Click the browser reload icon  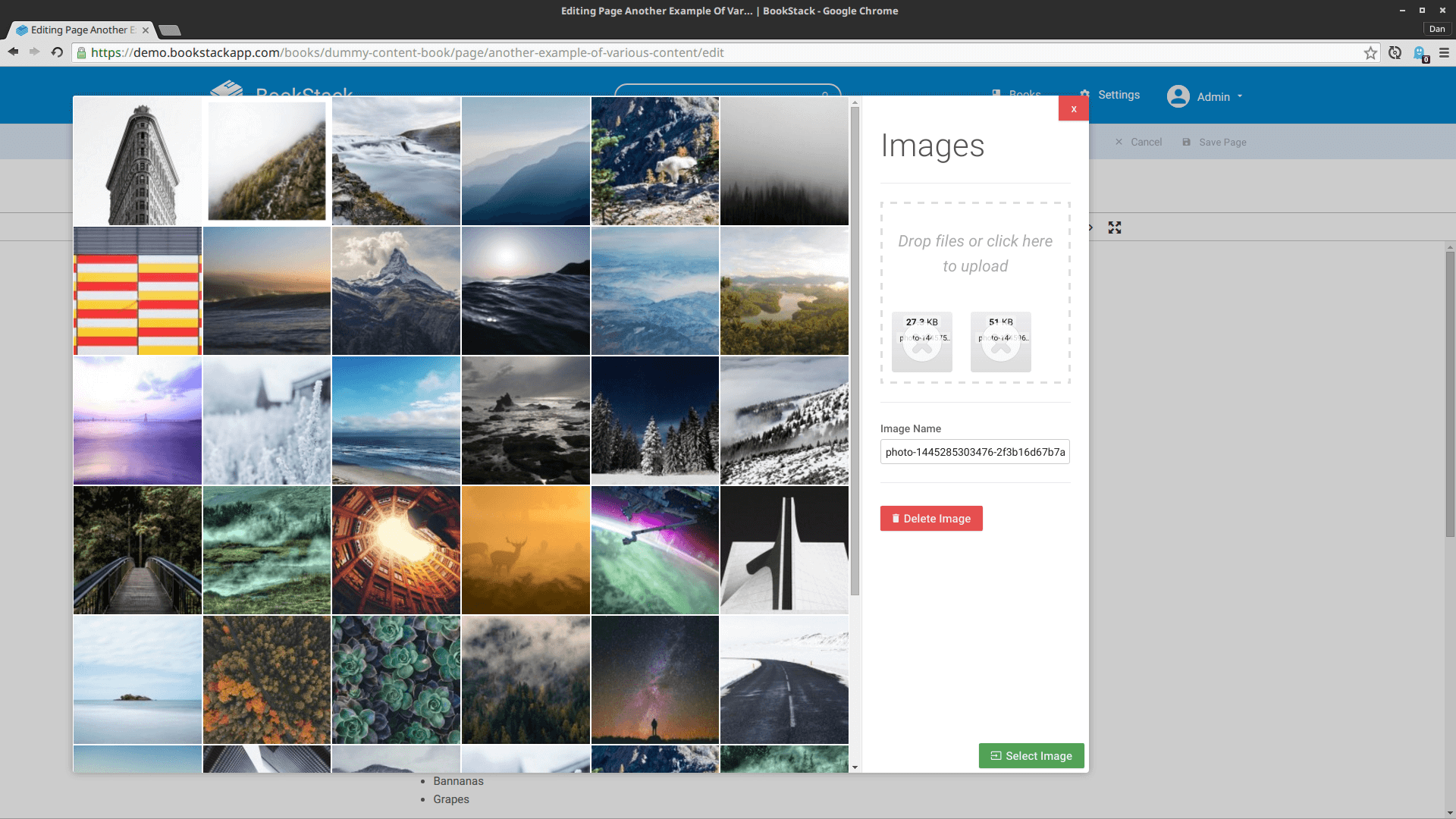click(56, 52)
